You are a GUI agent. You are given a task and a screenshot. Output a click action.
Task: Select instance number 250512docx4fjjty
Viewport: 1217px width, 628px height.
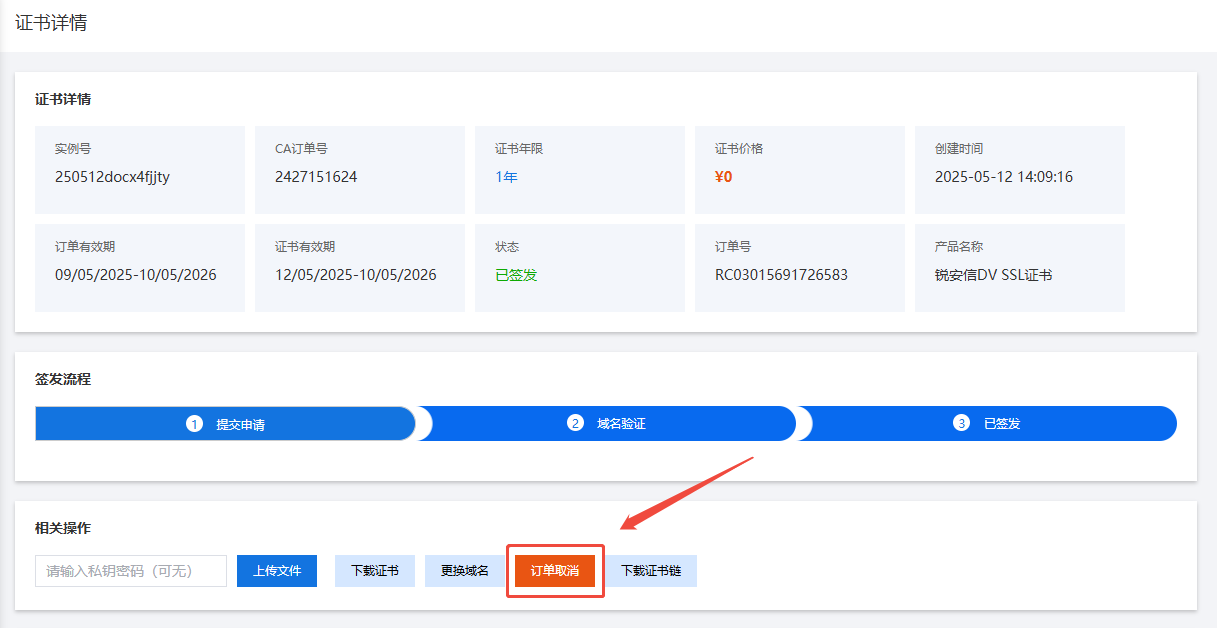(112, 177)
